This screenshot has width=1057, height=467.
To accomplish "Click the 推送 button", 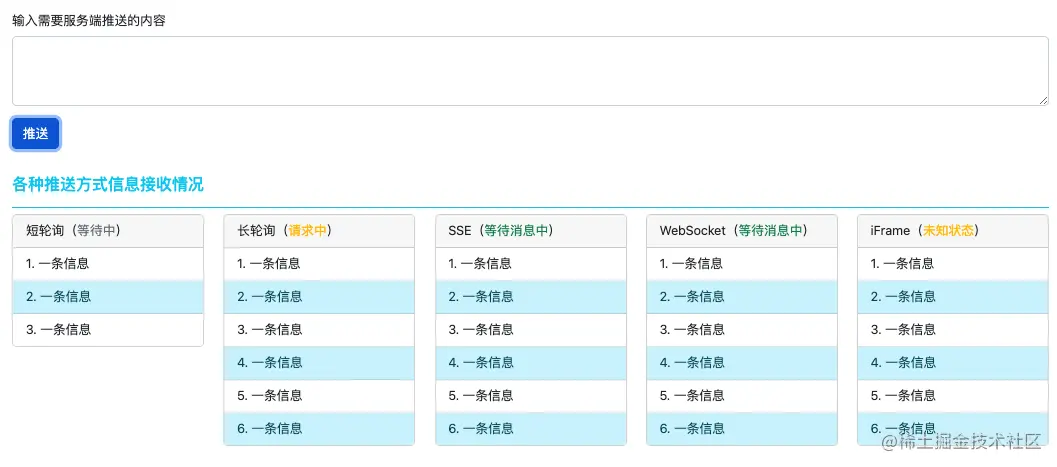I will click(36, 133).
